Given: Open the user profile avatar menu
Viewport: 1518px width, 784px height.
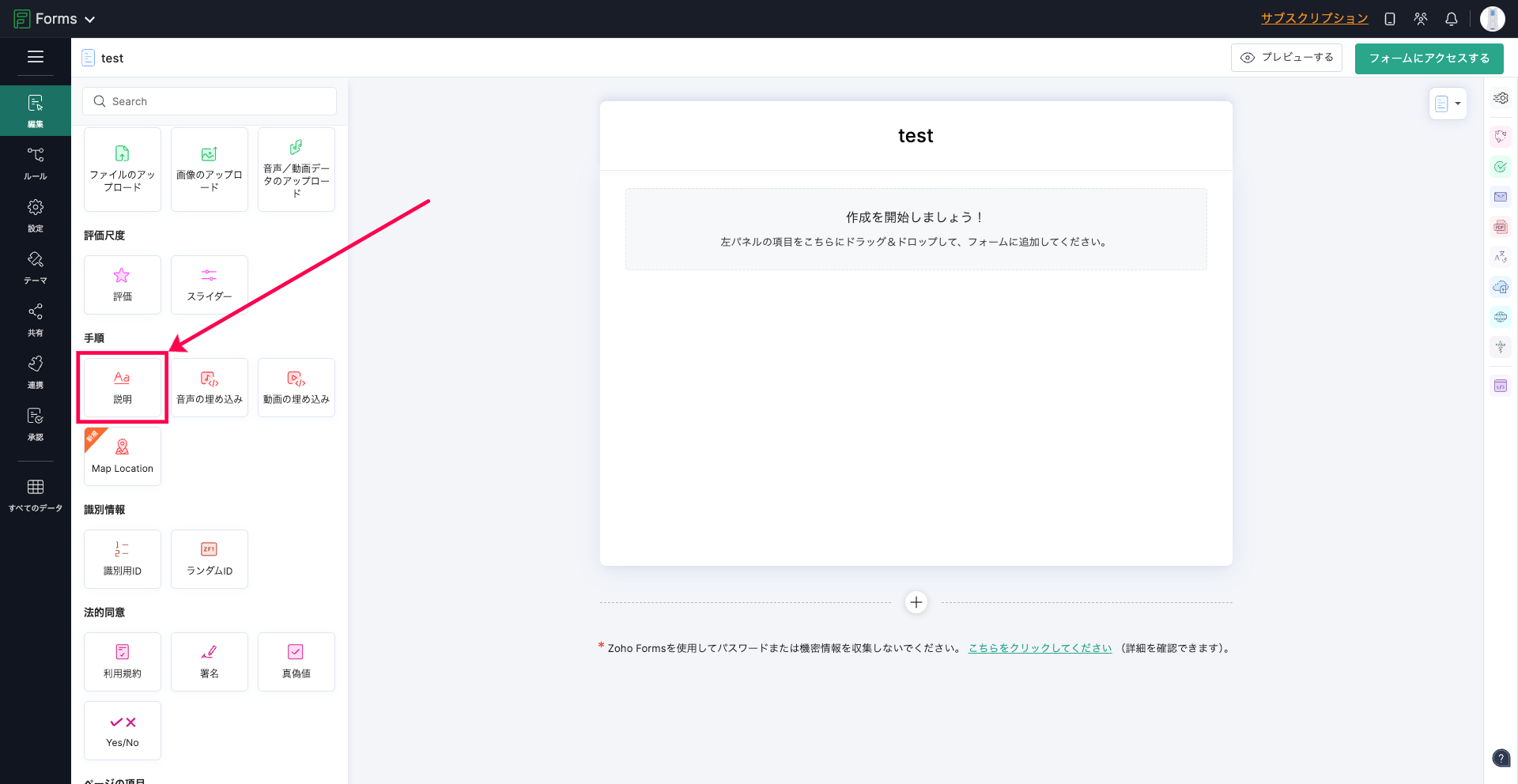Looking at the screenshot, I should (x=1492, y=19).
